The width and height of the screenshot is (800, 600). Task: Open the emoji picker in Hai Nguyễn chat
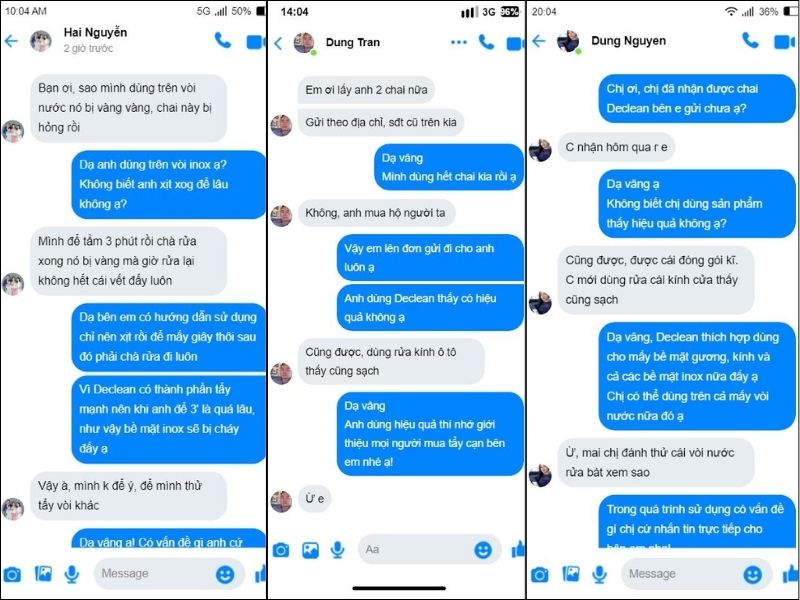coord(225,574)
